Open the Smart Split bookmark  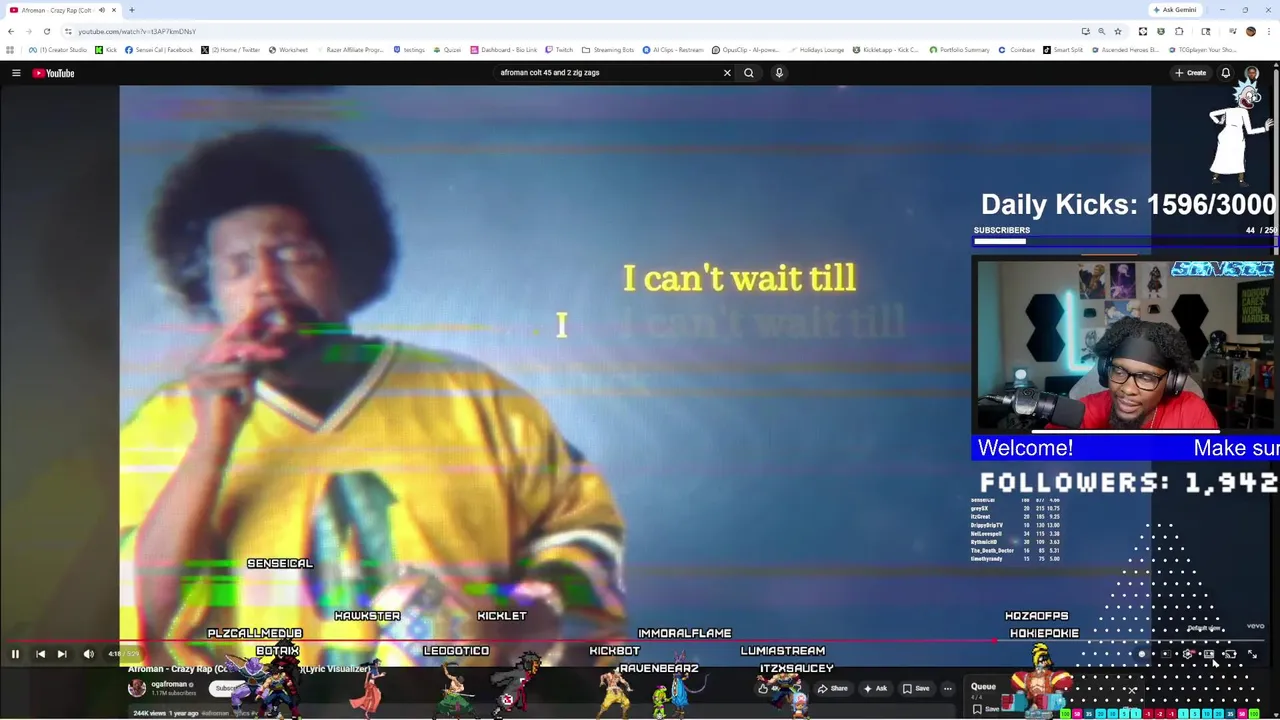click(1063, 50)
